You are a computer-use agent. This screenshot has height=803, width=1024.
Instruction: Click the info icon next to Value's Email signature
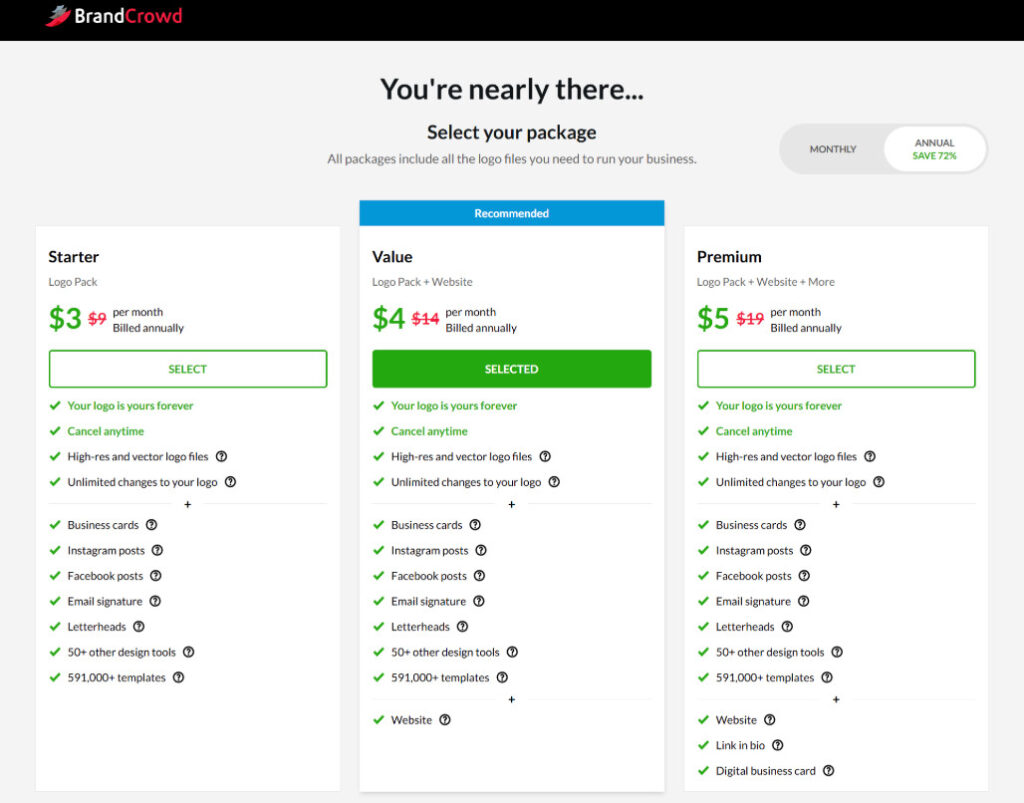pyautogui.click(x=478, y=601)
